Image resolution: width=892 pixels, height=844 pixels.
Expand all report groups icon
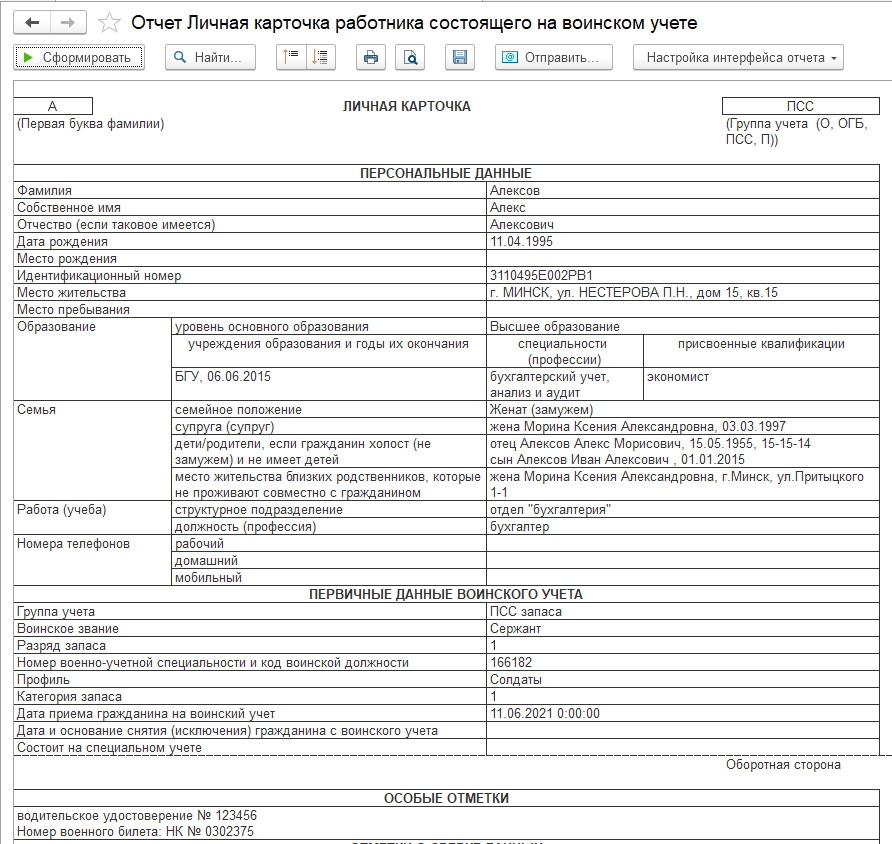[321, 57]
